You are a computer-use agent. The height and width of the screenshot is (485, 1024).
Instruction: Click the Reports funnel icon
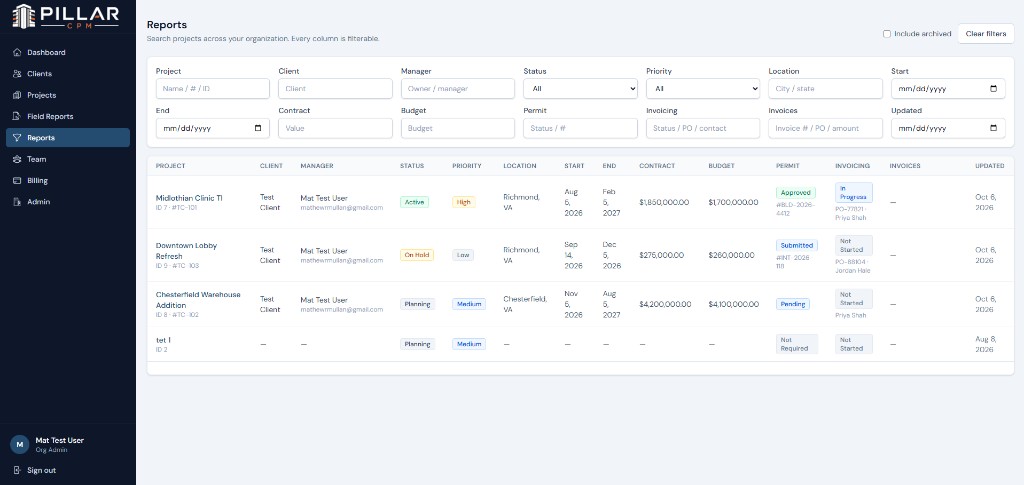[x=17, y=138]
